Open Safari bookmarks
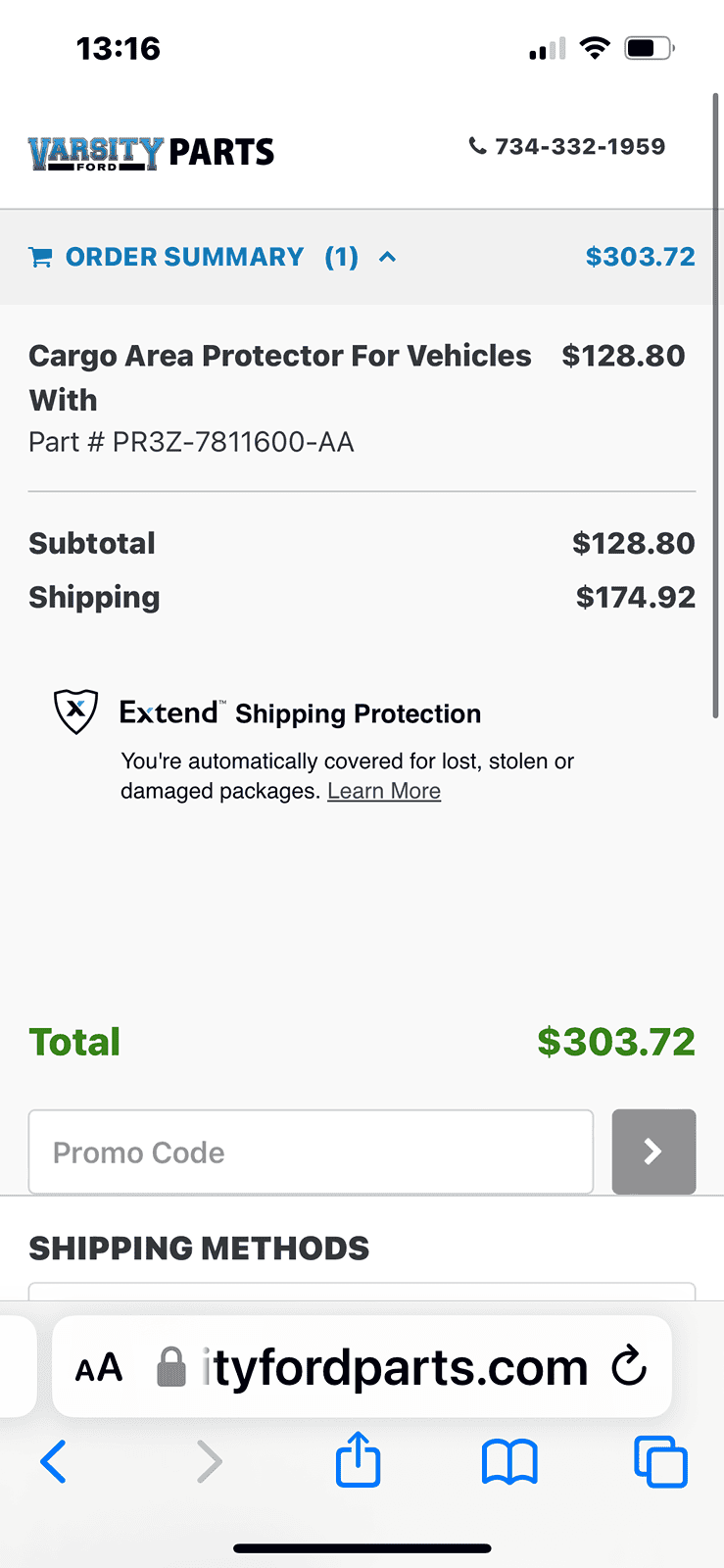 [x=509, y=1462]
